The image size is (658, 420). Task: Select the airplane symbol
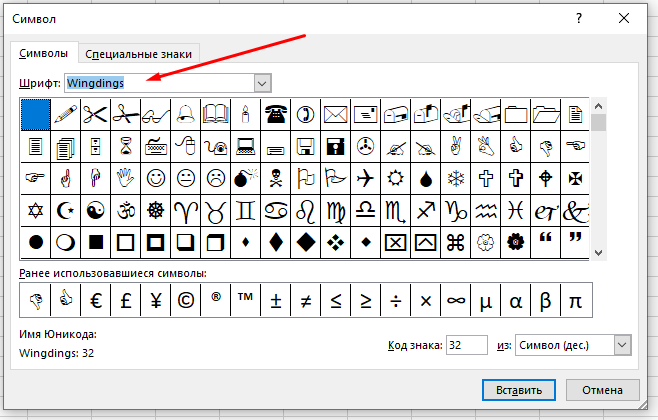[366, 178]
